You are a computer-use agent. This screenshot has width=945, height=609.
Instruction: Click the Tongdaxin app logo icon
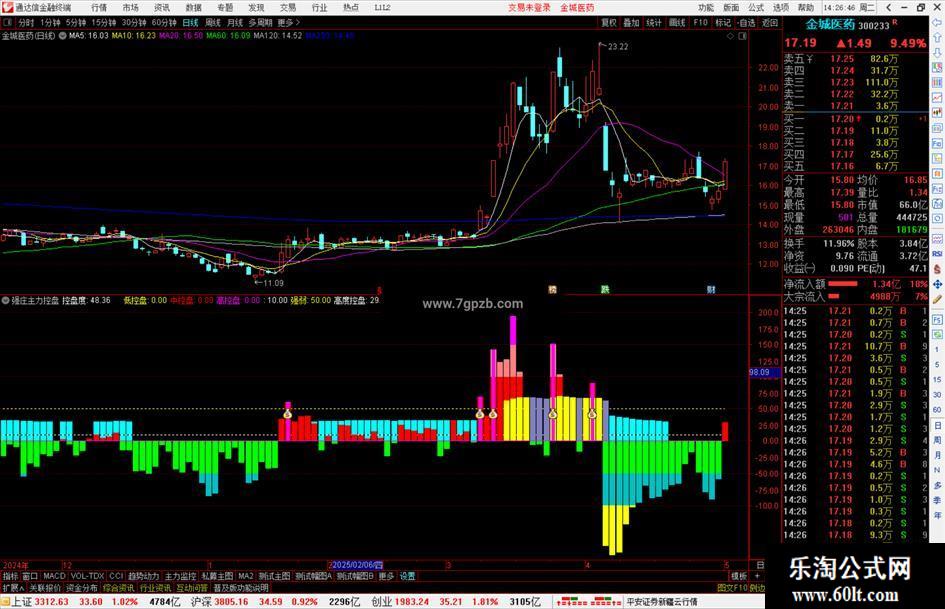7,7
